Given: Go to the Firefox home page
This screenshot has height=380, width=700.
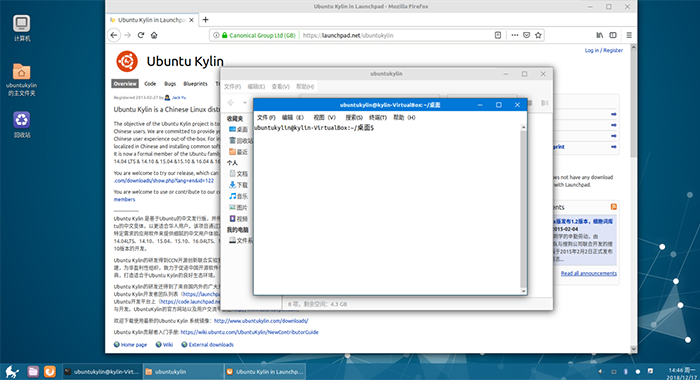Looking at the screenshot, I should pos(154,35).
